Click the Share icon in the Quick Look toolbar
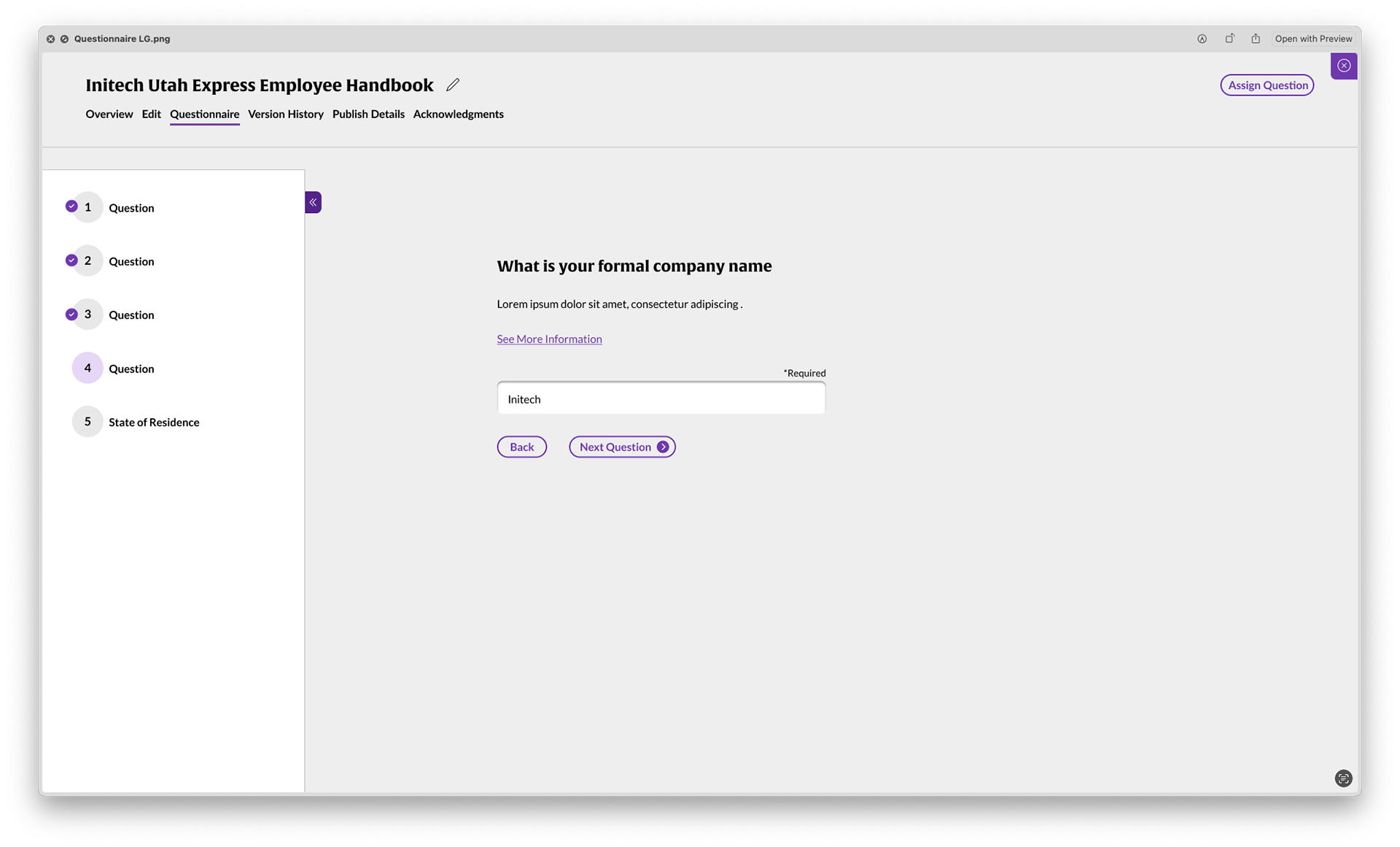 pyautogui.click(x=1255, y=39)
